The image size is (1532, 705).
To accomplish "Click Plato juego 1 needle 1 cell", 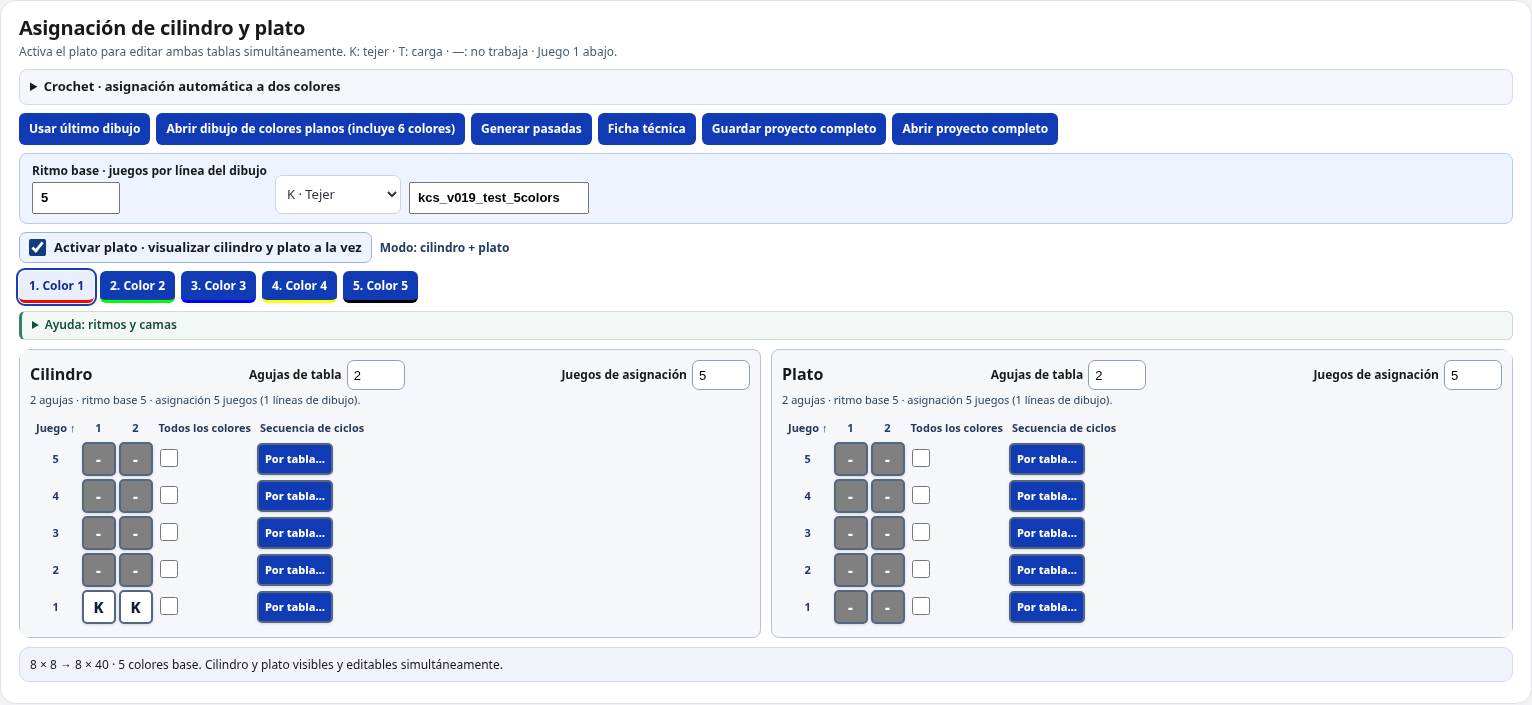I will point(851,607).
